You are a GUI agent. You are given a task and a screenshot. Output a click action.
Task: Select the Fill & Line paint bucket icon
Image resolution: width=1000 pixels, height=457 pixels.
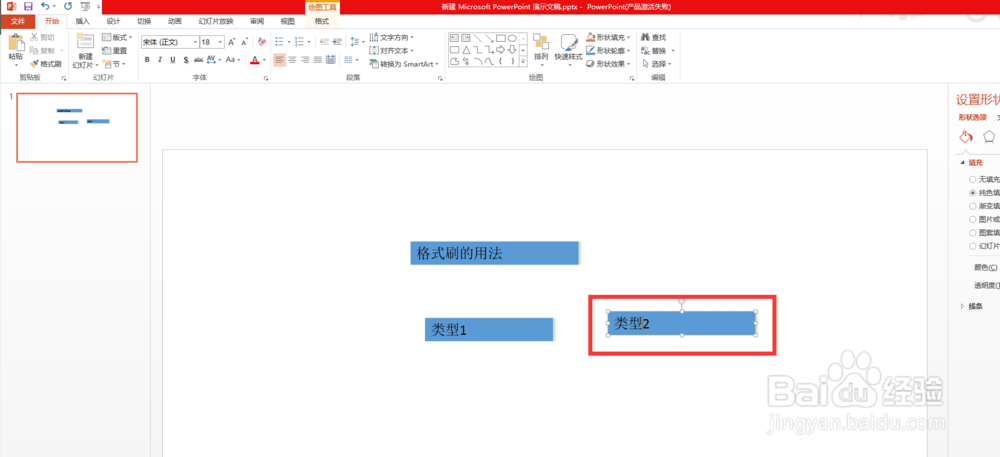(966, 136)
